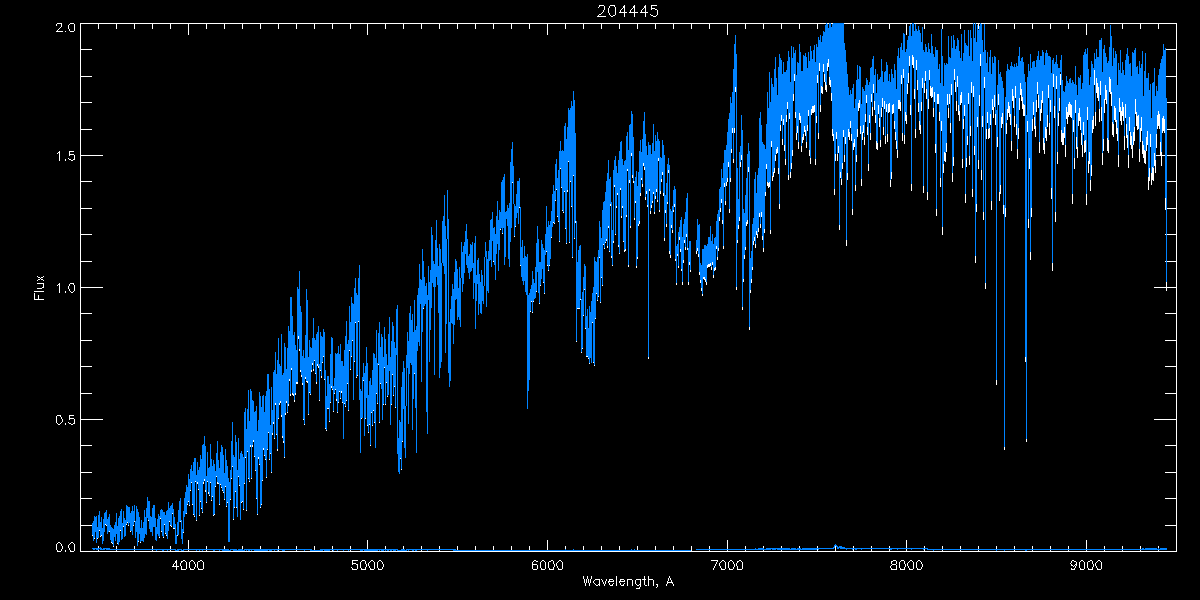Image resolution: width=1200 pixels, height=600 pixels.
Task: Click the sharp spectrum peak just past 7000
Action: click(735, 40)
